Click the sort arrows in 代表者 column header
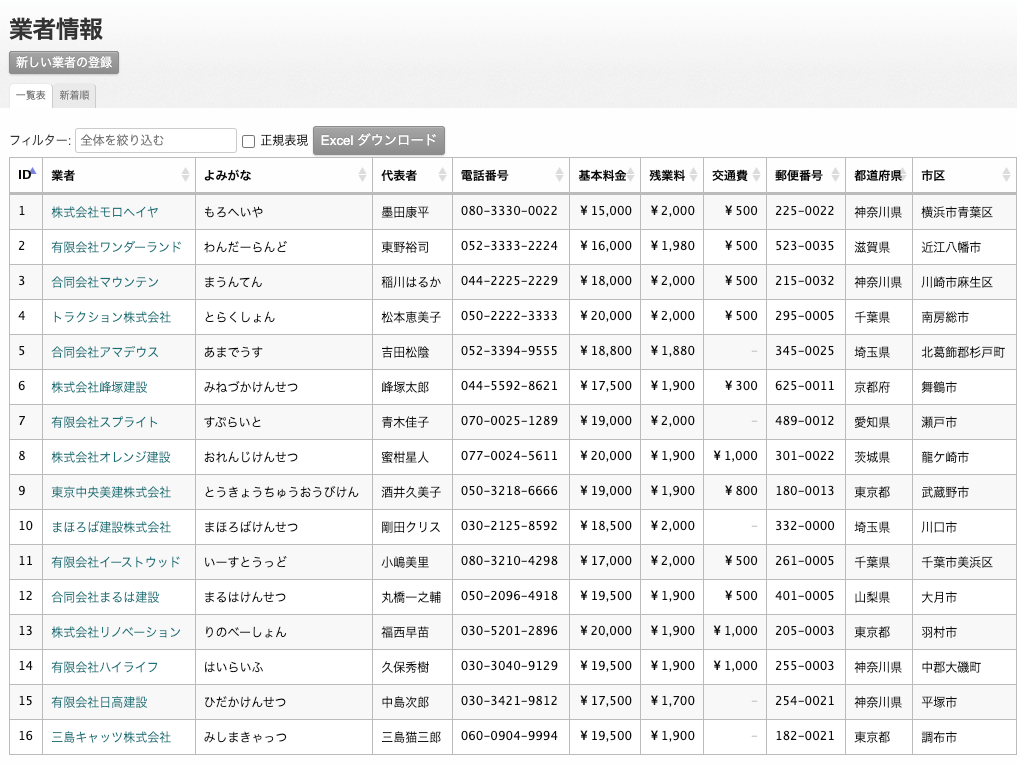 [442, 175]
